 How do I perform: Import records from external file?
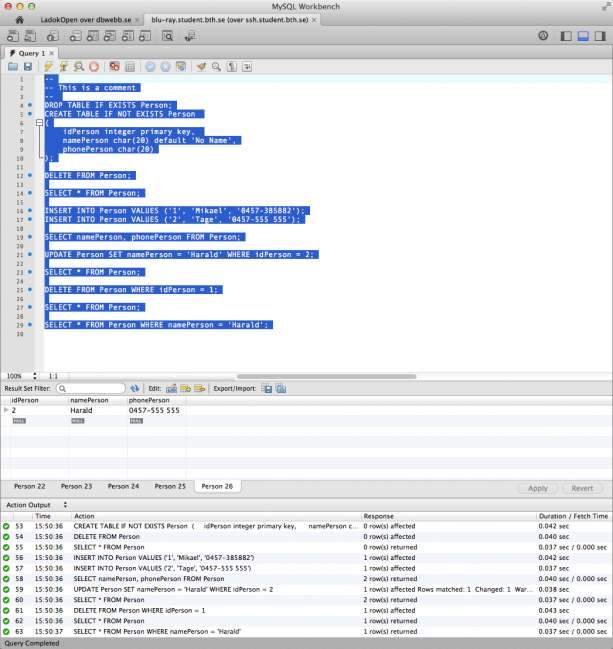point(281,389)
